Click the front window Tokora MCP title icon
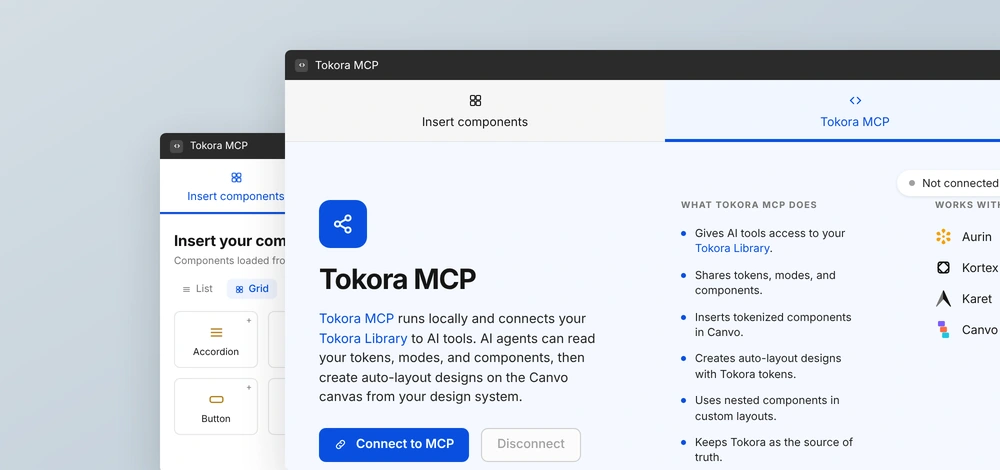 tap(302, 65)
